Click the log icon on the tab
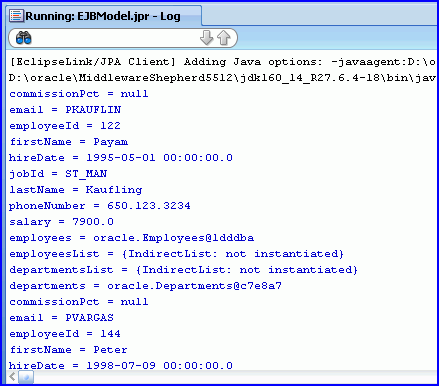This screenshot has height=386, width=439. 16,16
